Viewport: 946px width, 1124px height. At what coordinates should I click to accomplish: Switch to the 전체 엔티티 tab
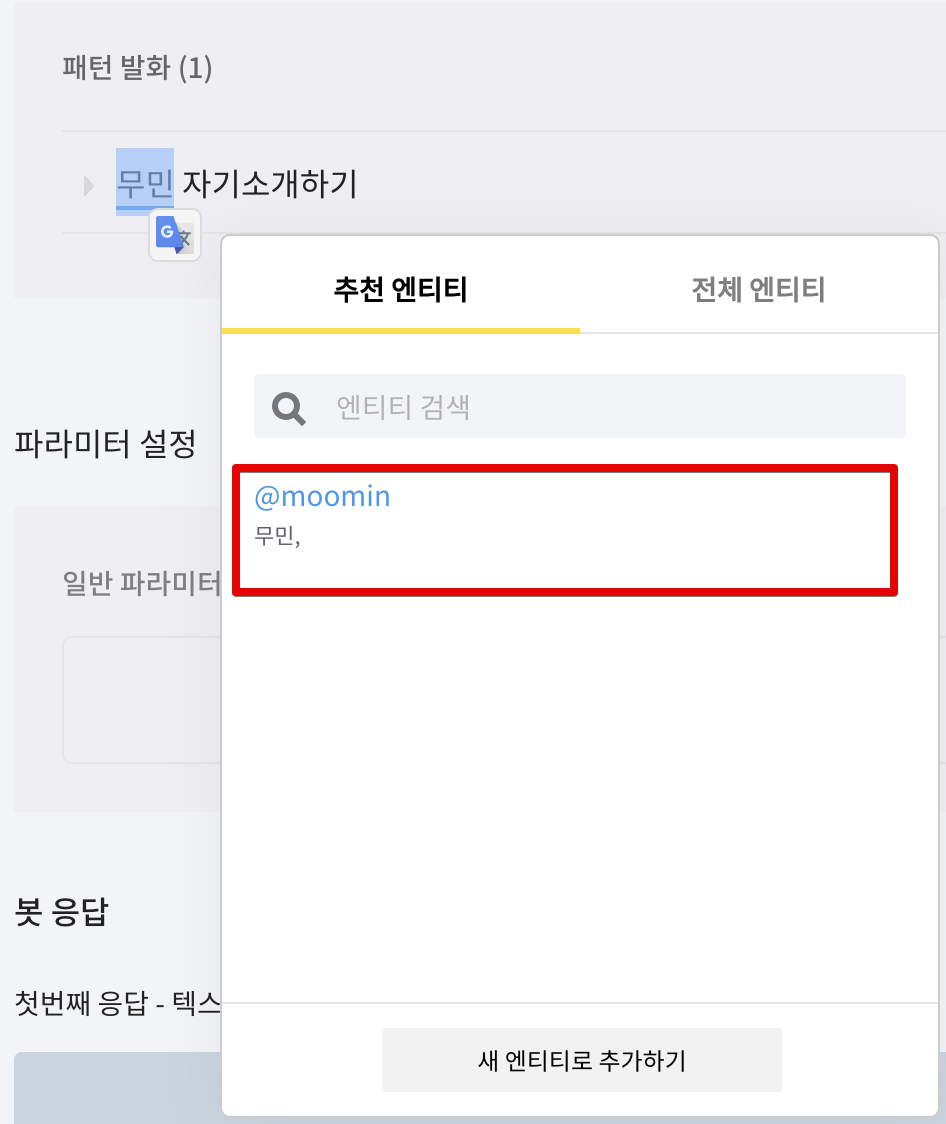(x=758, y=290)
